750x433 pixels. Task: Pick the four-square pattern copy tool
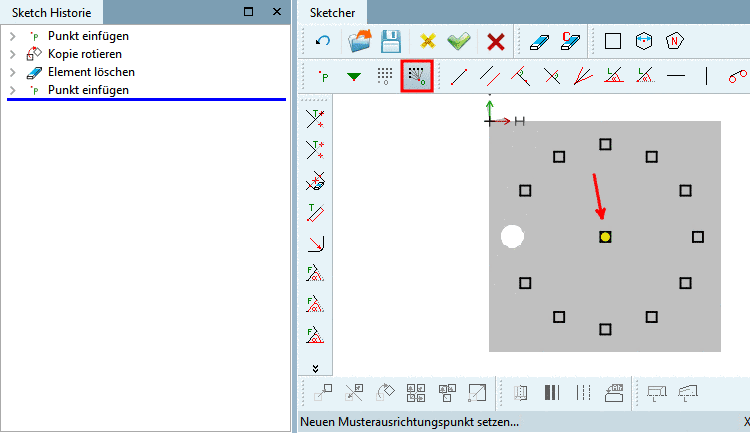[x=416, y=393]
